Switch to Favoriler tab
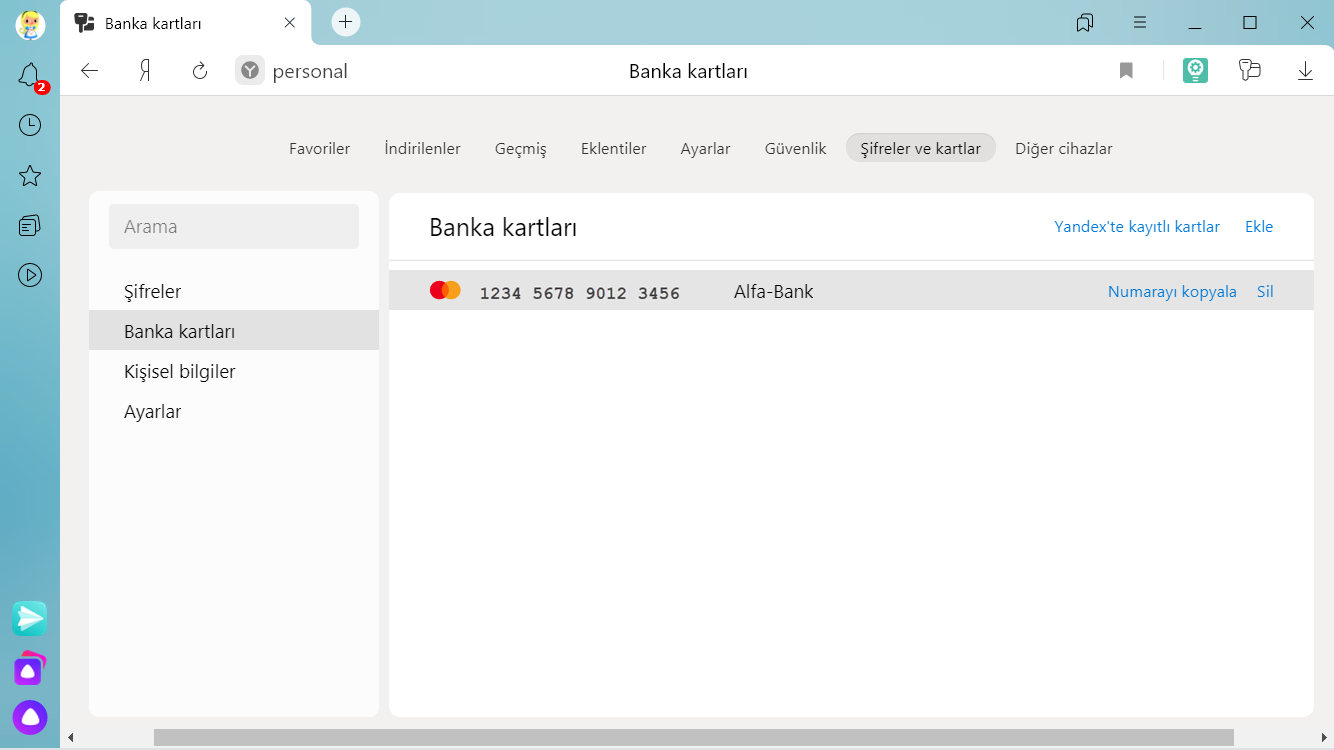1334x750 pixels. pos(320,149)
